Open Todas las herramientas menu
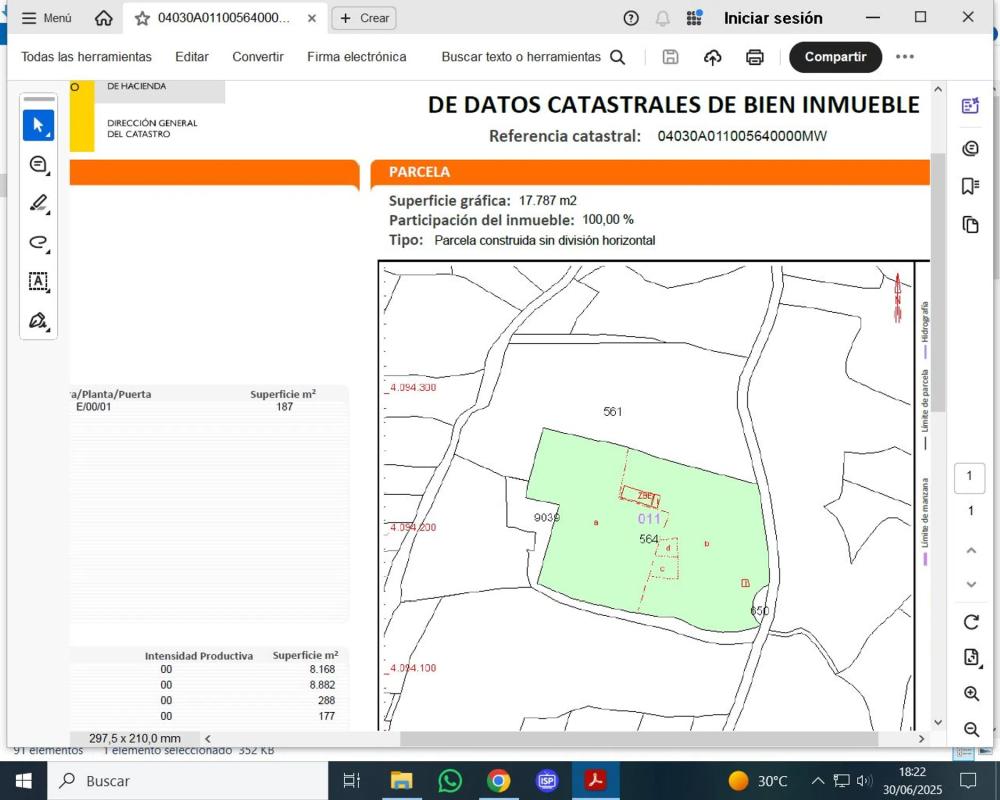Image resolution: width=1000 pixels, height=800 pixels. tap(86, 57)
